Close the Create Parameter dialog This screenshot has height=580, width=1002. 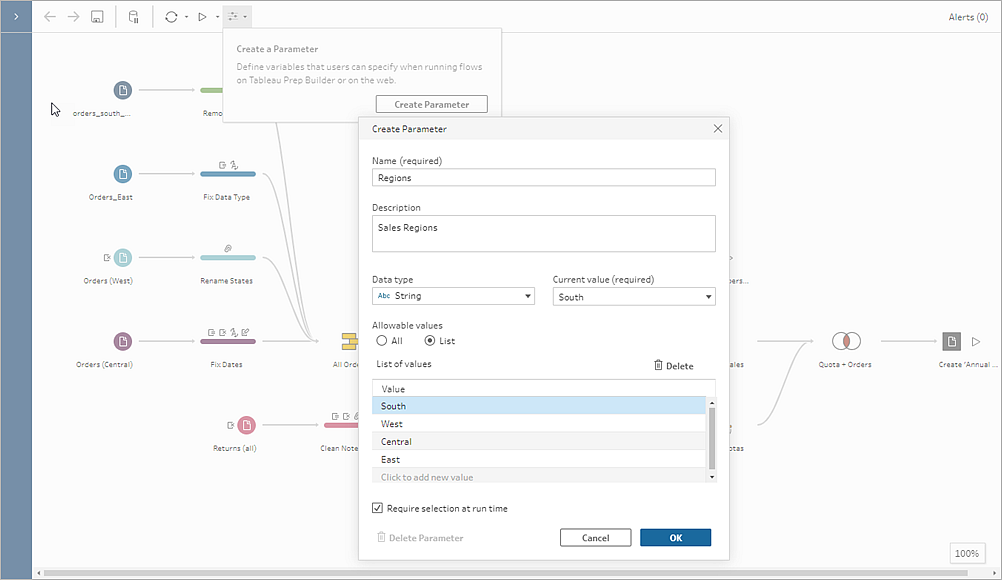(x=718, y=128)
